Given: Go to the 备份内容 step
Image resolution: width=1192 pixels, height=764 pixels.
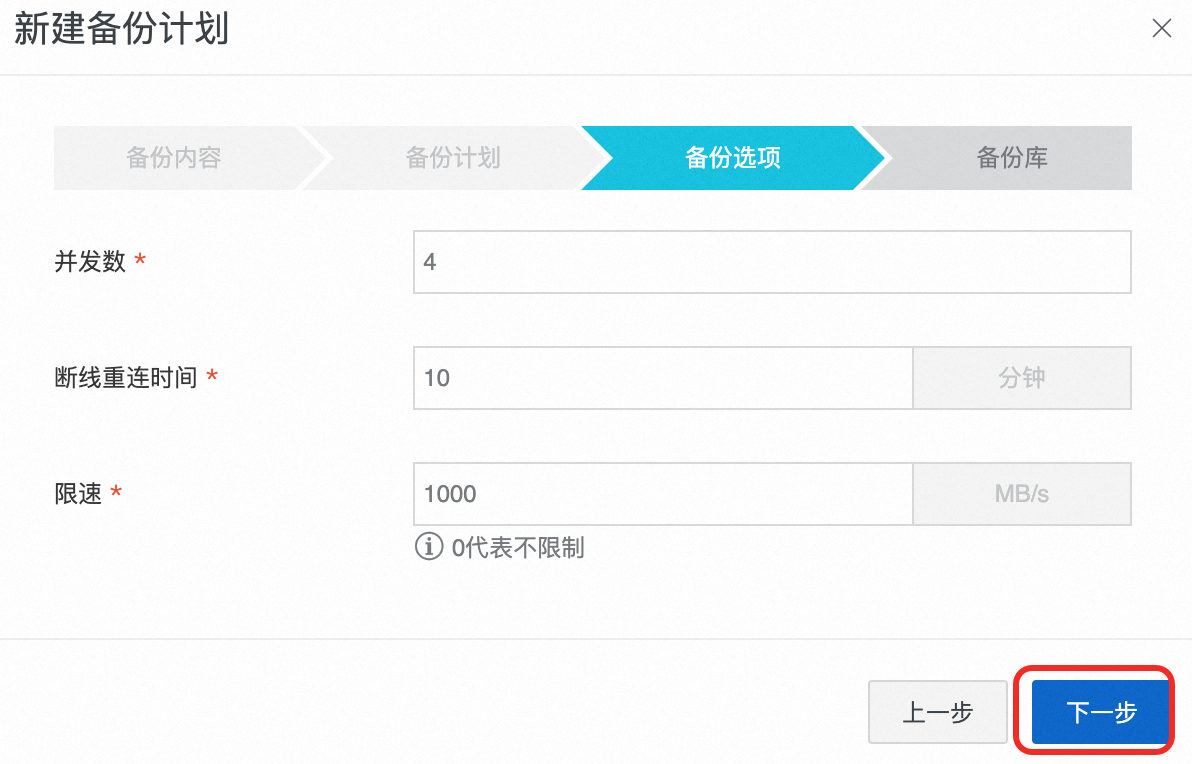Looking at the screenshot, I should (x=174, y=158).
